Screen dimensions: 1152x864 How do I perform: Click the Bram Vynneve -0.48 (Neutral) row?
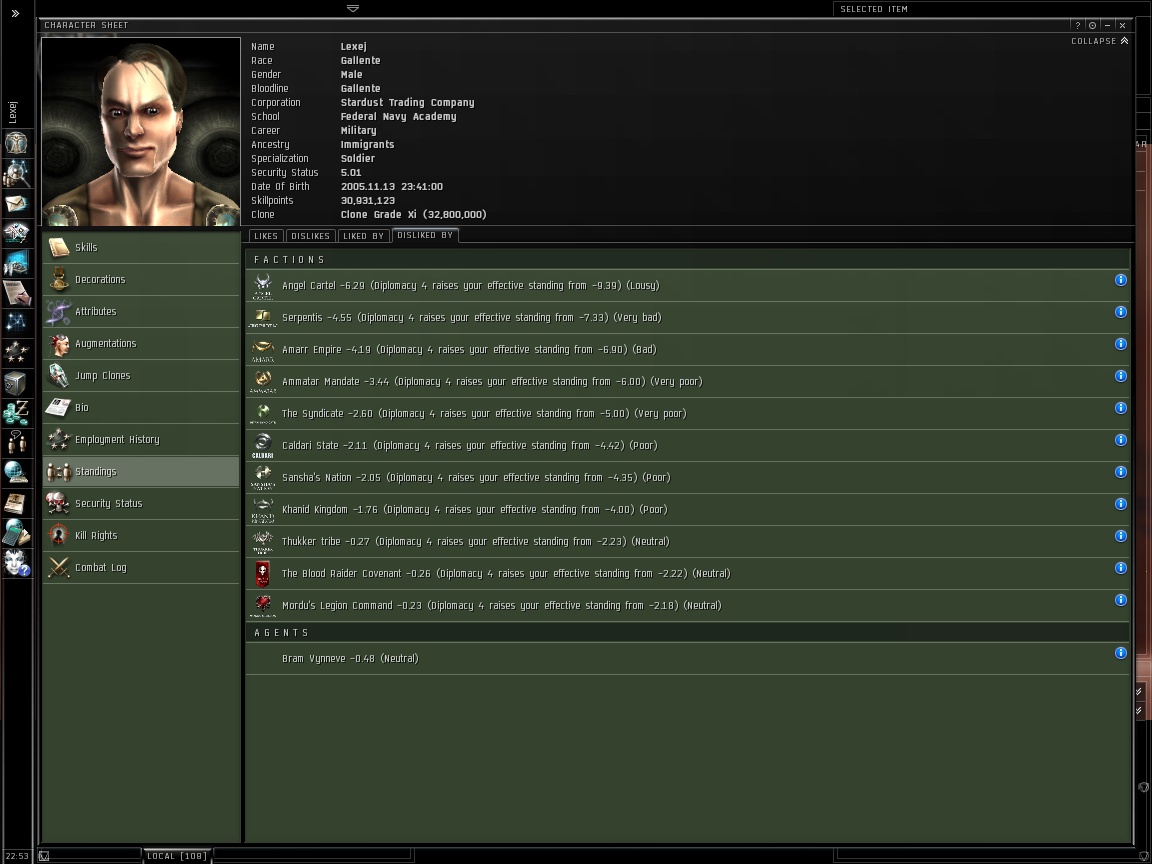coord(687,658)
